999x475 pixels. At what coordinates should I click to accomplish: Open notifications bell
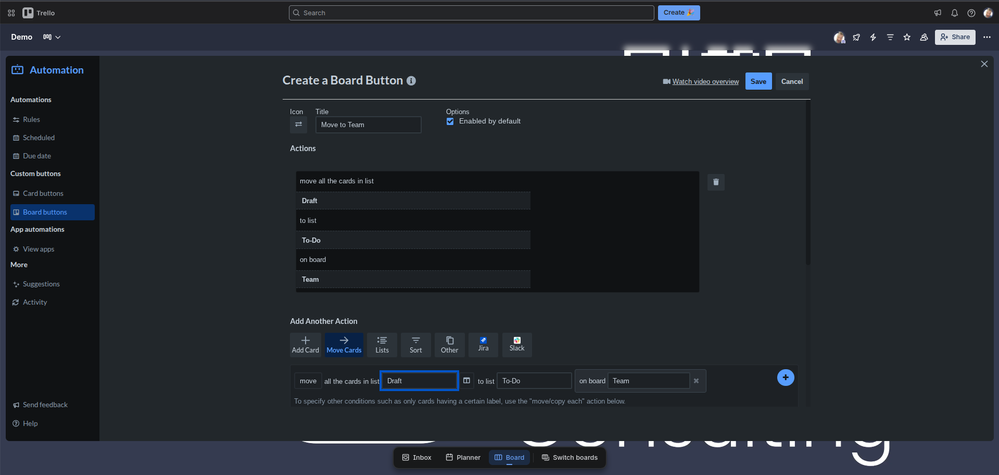coord(954,13)
